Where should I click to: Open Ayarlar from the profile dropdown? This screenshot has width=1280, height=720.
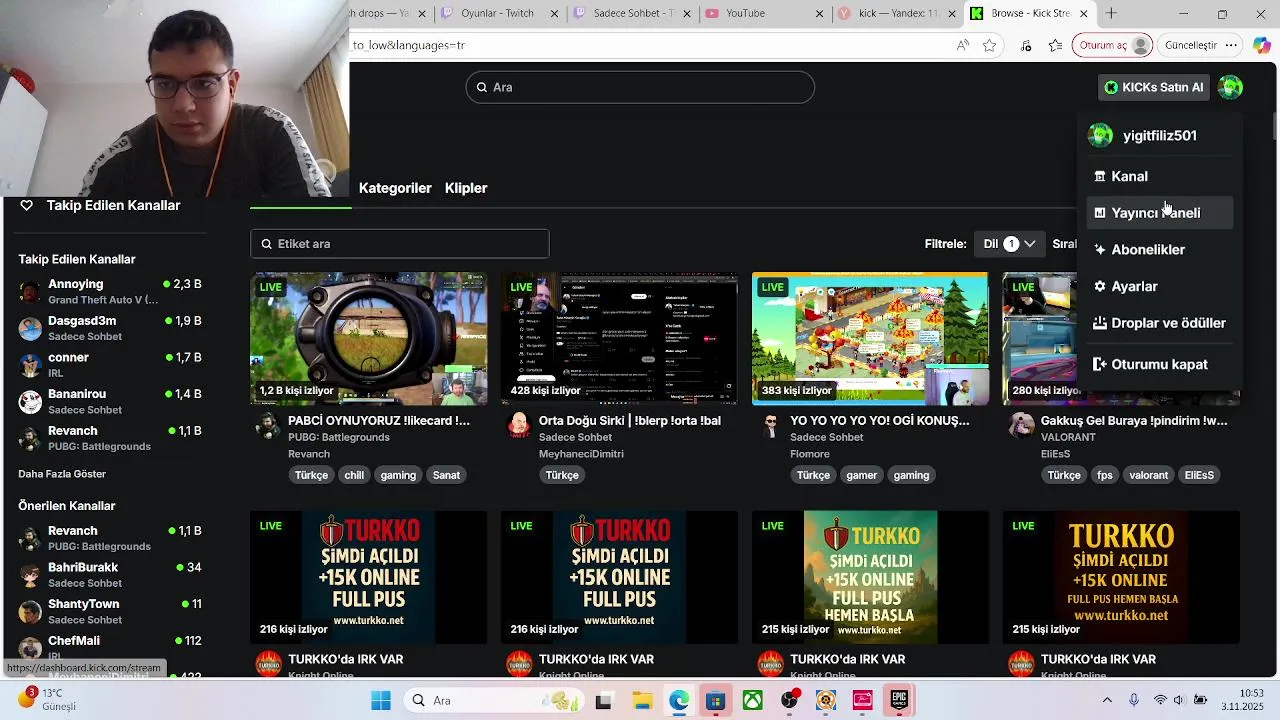(1159, 286)
